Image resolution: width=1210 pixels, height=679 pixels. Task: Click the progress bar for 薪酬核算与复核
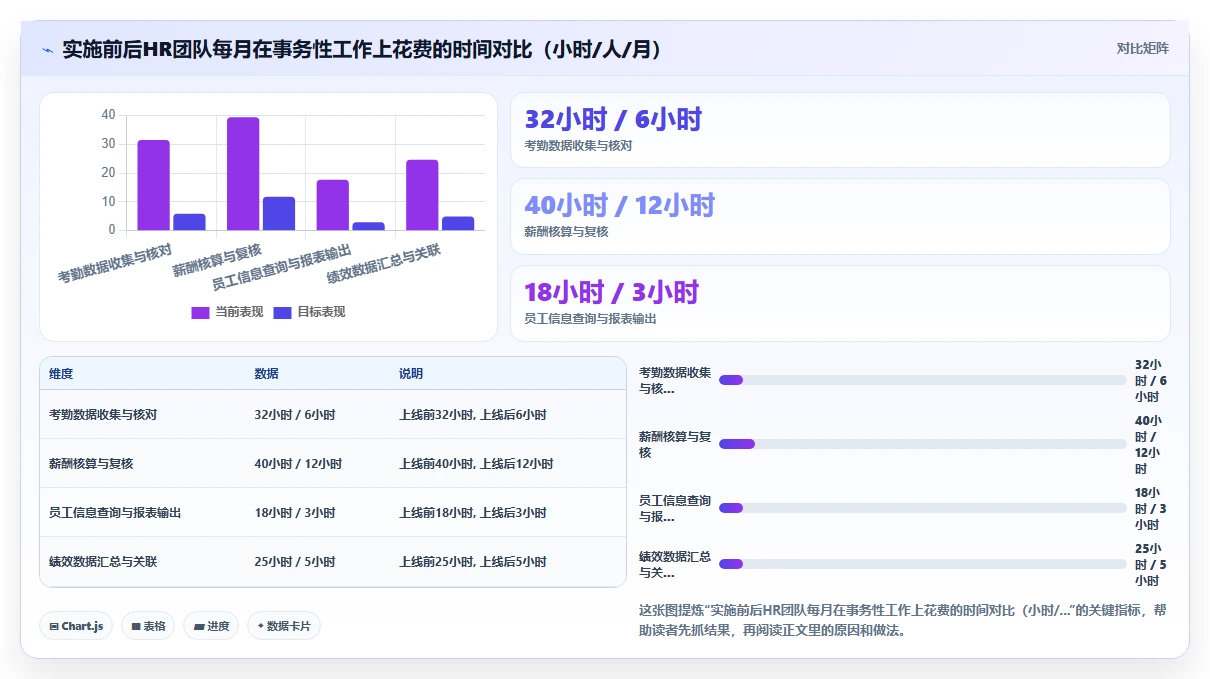pyautogui.click(x=922, y=444)
